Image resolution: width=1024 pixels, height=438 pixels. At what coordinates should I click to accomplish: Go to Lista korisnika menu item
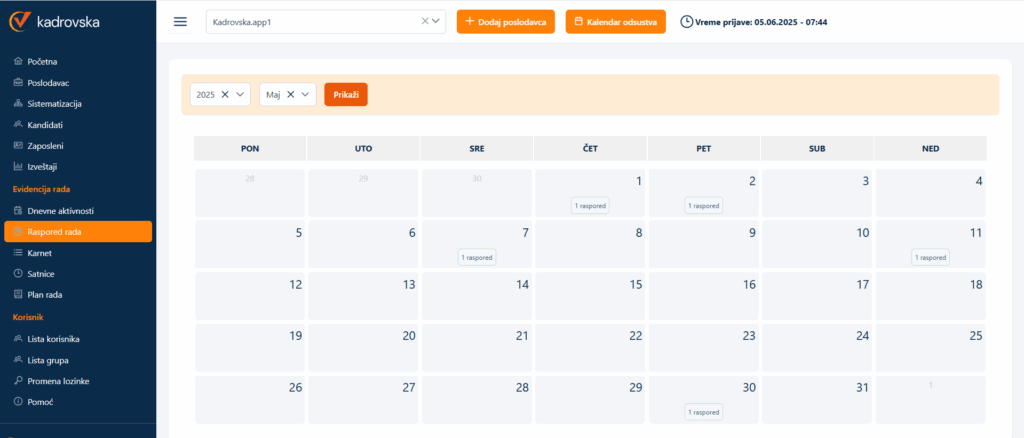[x=53, y=339]
